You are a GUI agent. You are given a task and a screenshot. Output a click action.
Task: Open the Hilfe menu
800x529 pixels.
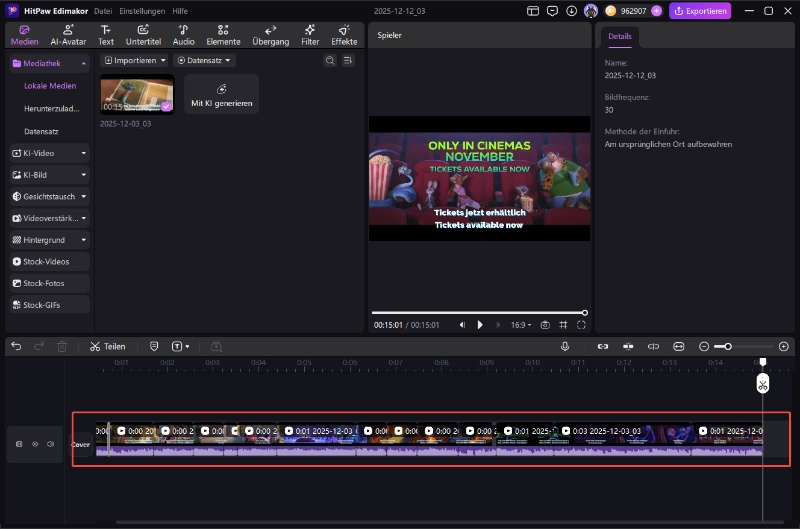point(180,11)
